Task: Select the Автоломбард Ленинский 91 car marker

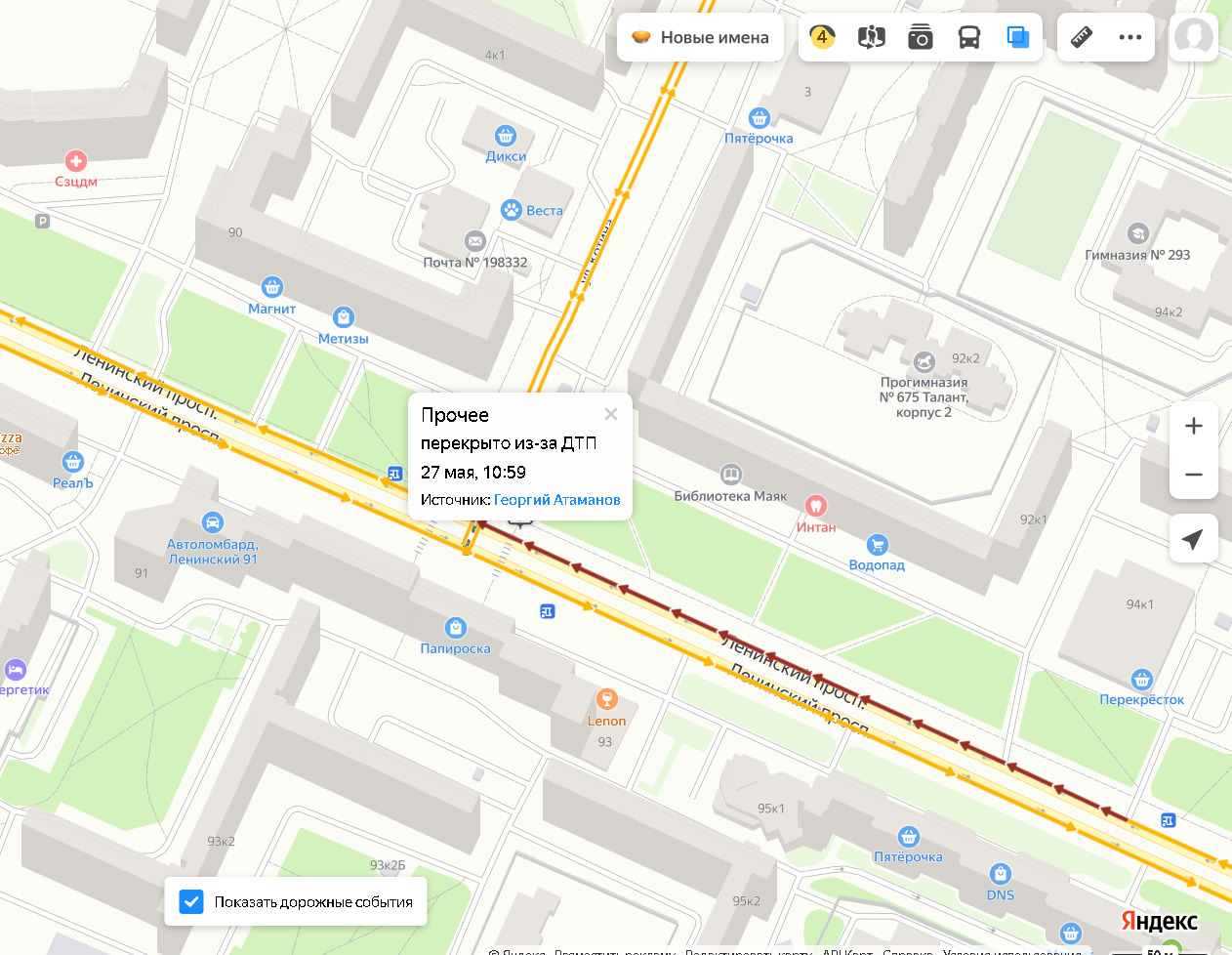Action: (x=213, y=522)
